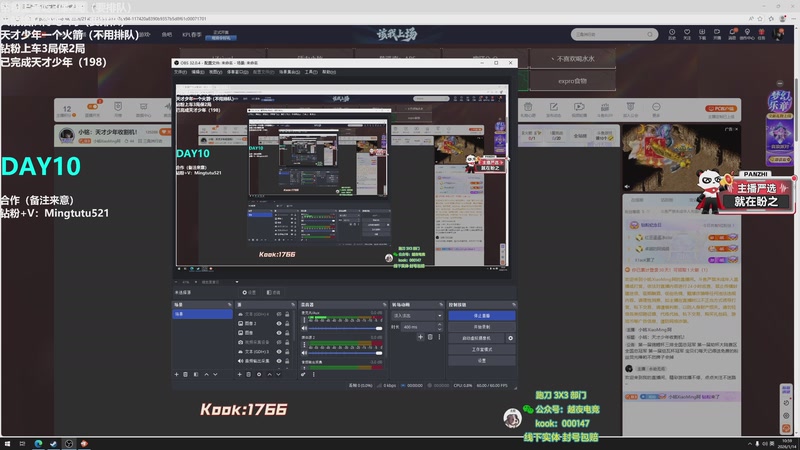Open first mixer channel three-dot options
The width and height of the screenshot is (800, 450).
[305, 320]
